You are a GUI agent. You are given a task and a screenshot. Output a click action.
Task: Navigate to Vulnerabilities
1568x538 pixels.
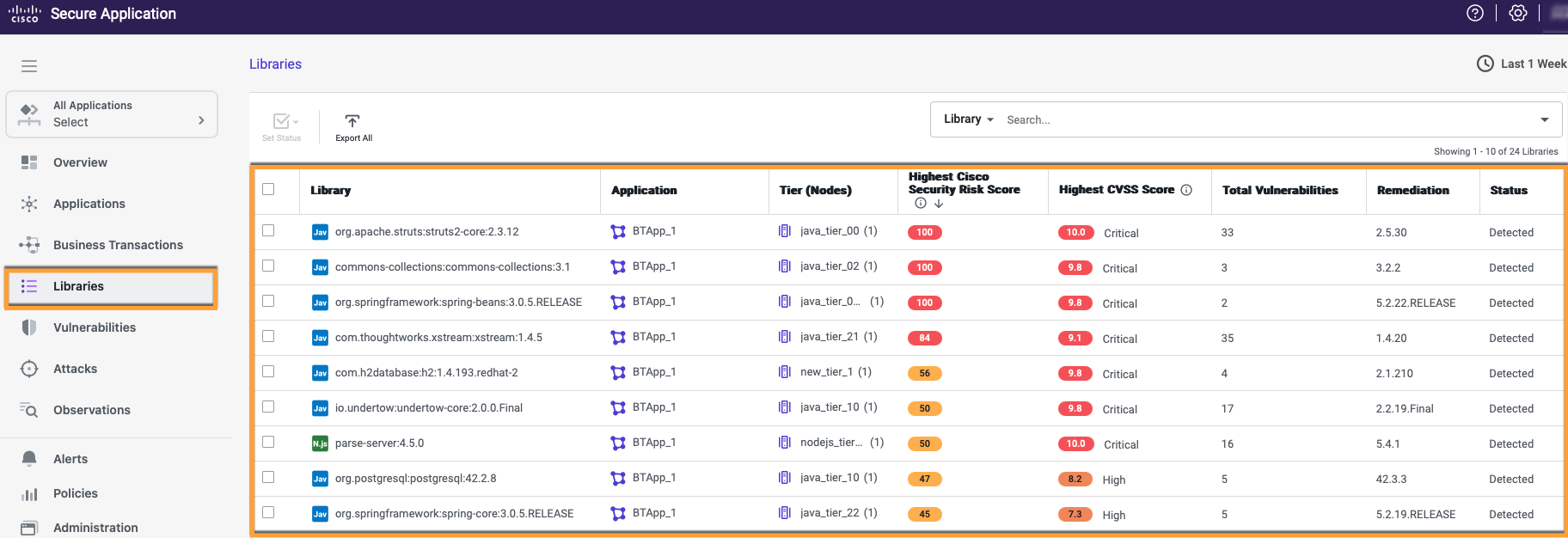click(x=95, y=327)
